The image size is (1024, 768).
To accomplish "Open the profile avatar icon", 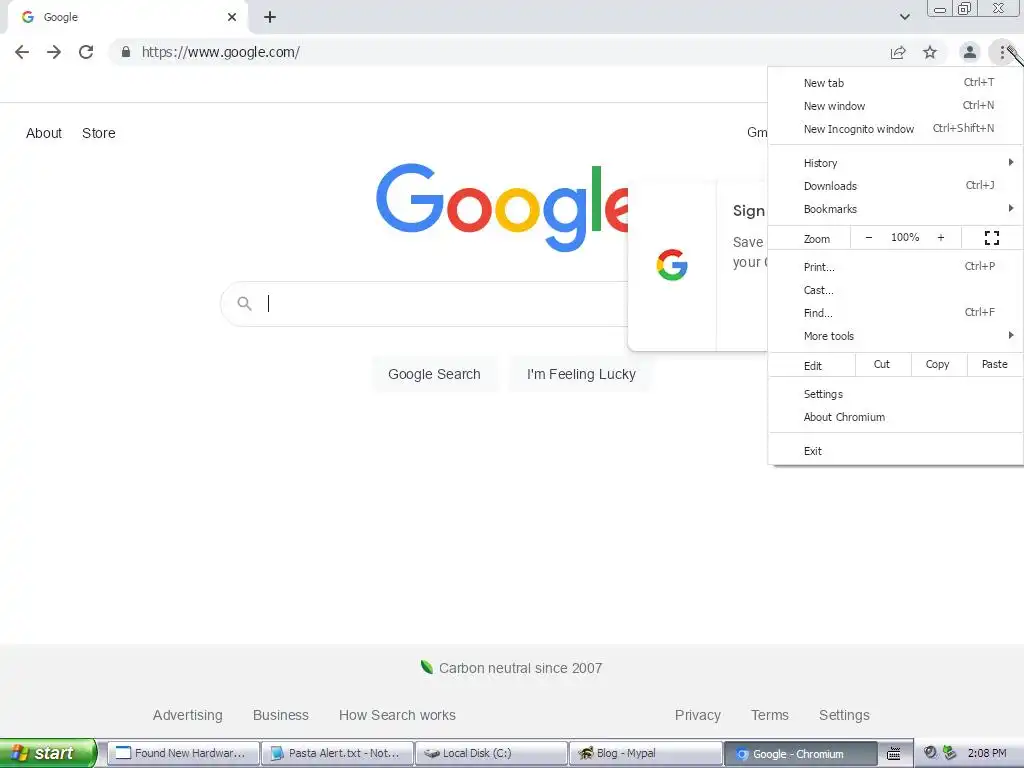I will tap(970, 52).
